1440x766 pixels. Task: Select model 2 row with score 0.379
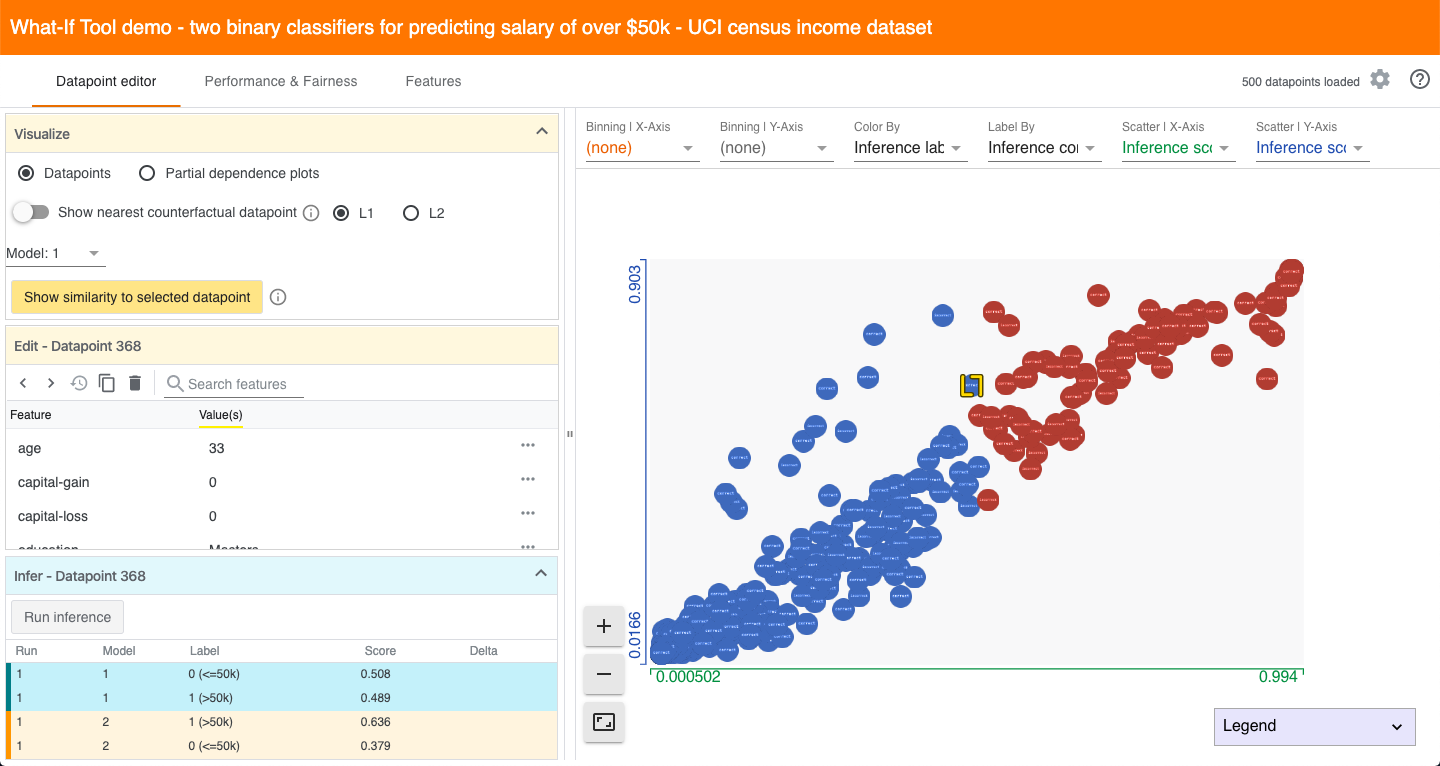[282, 746]
